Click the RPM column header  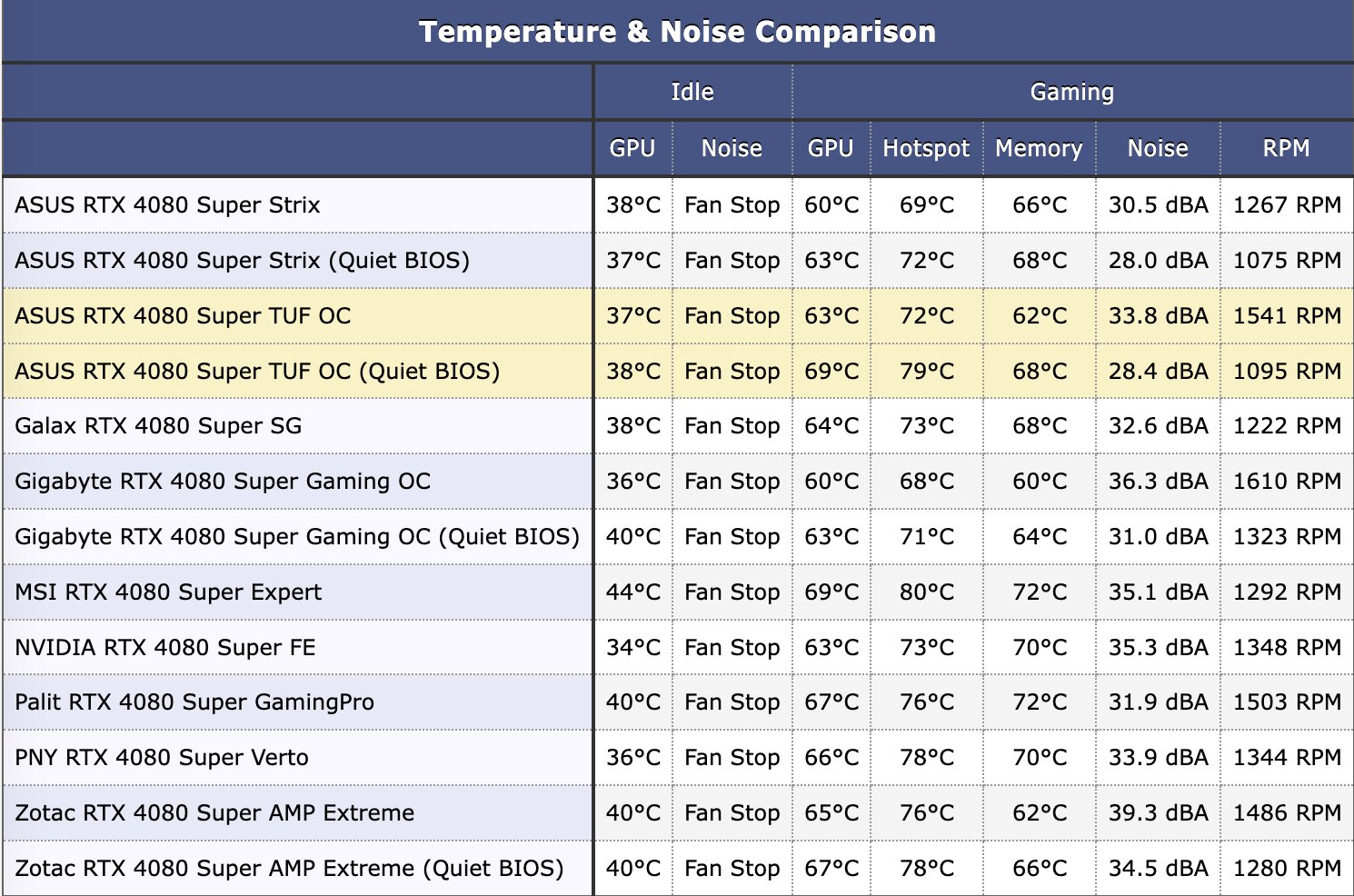pos(1286,148)
